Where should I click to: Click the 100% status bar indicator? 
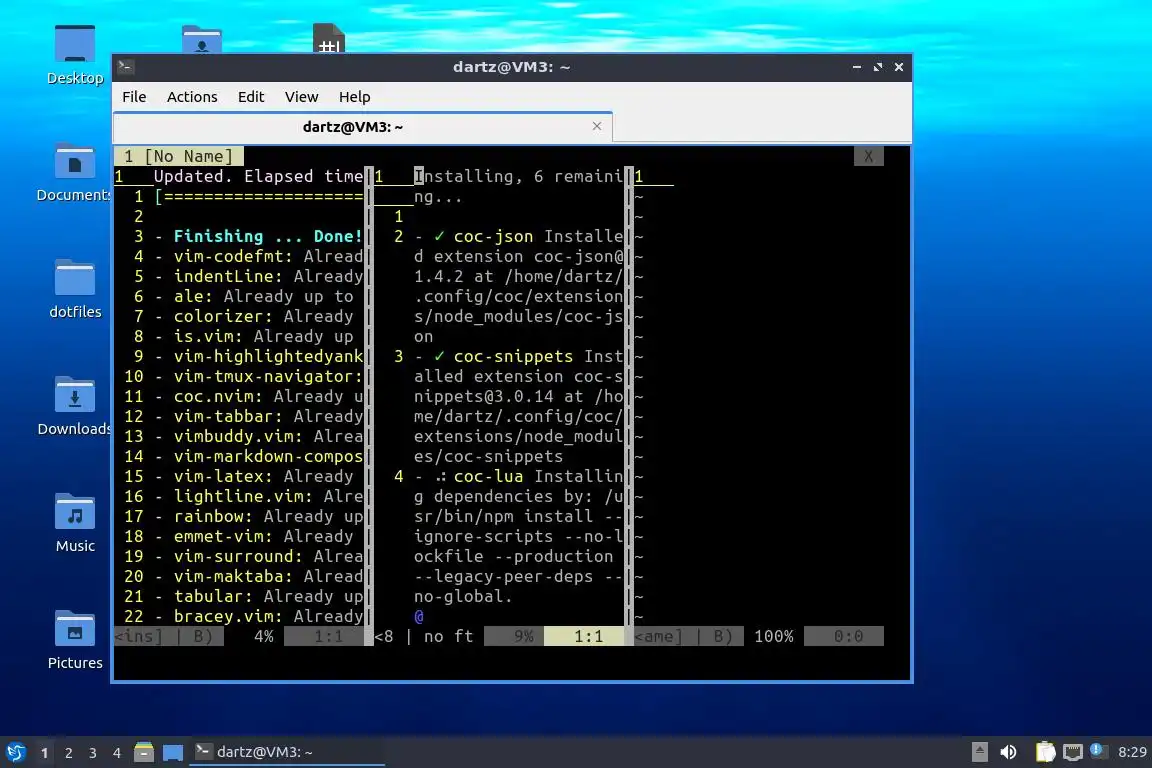click(774, 636)
